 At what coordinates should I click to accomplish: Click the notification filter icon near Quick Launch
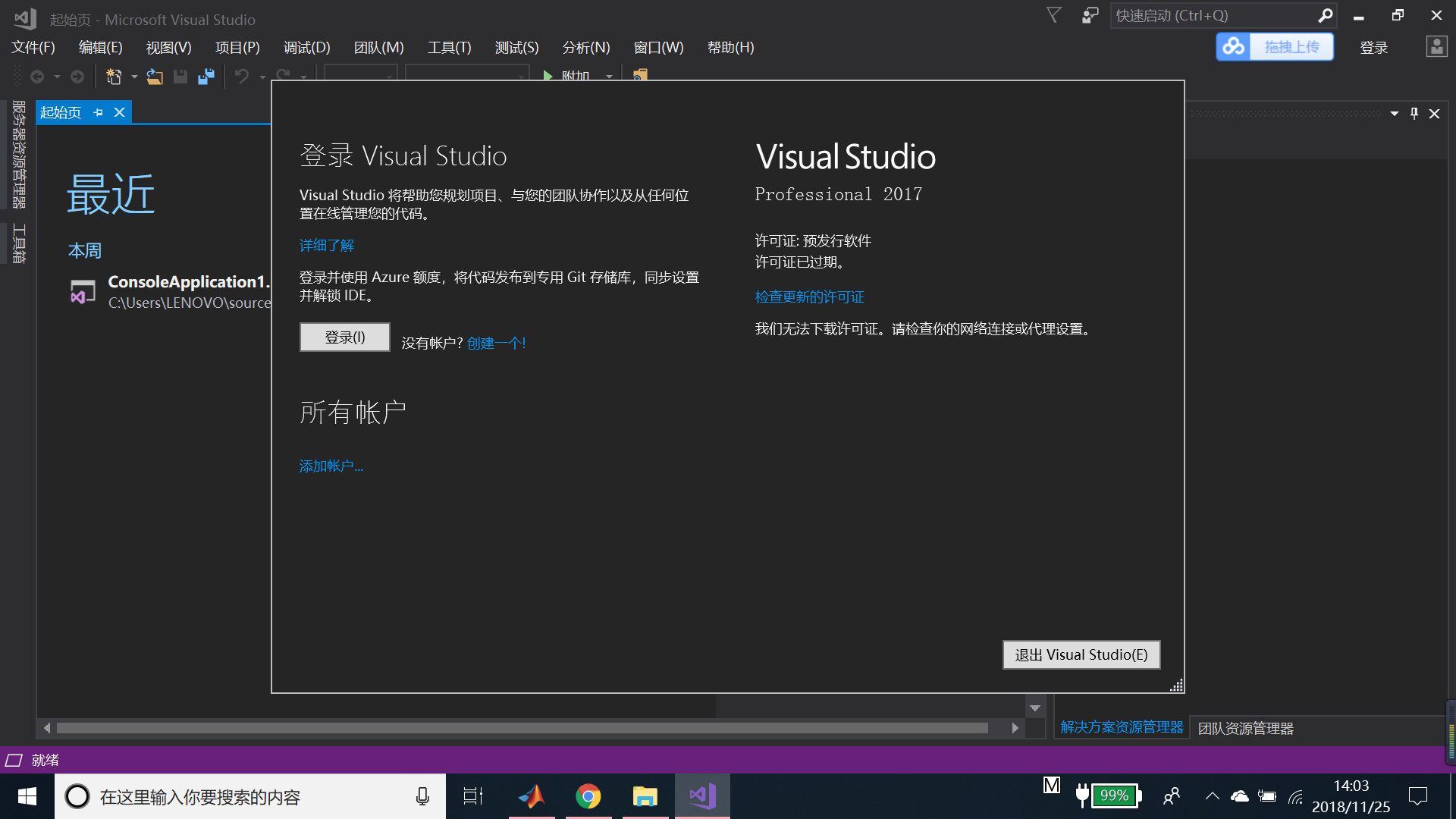[x=1053, y=15]
